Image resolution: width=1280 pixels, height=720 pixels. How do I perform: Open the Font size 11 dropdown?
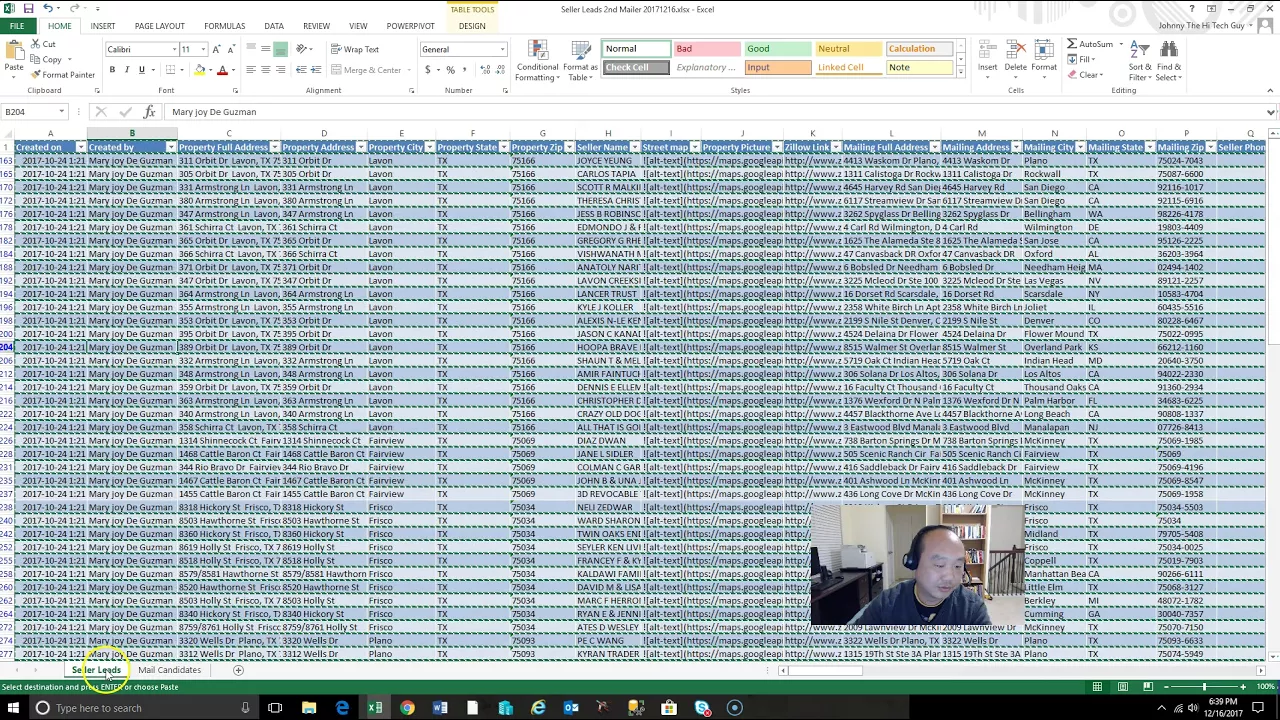(x=203, y=49)
